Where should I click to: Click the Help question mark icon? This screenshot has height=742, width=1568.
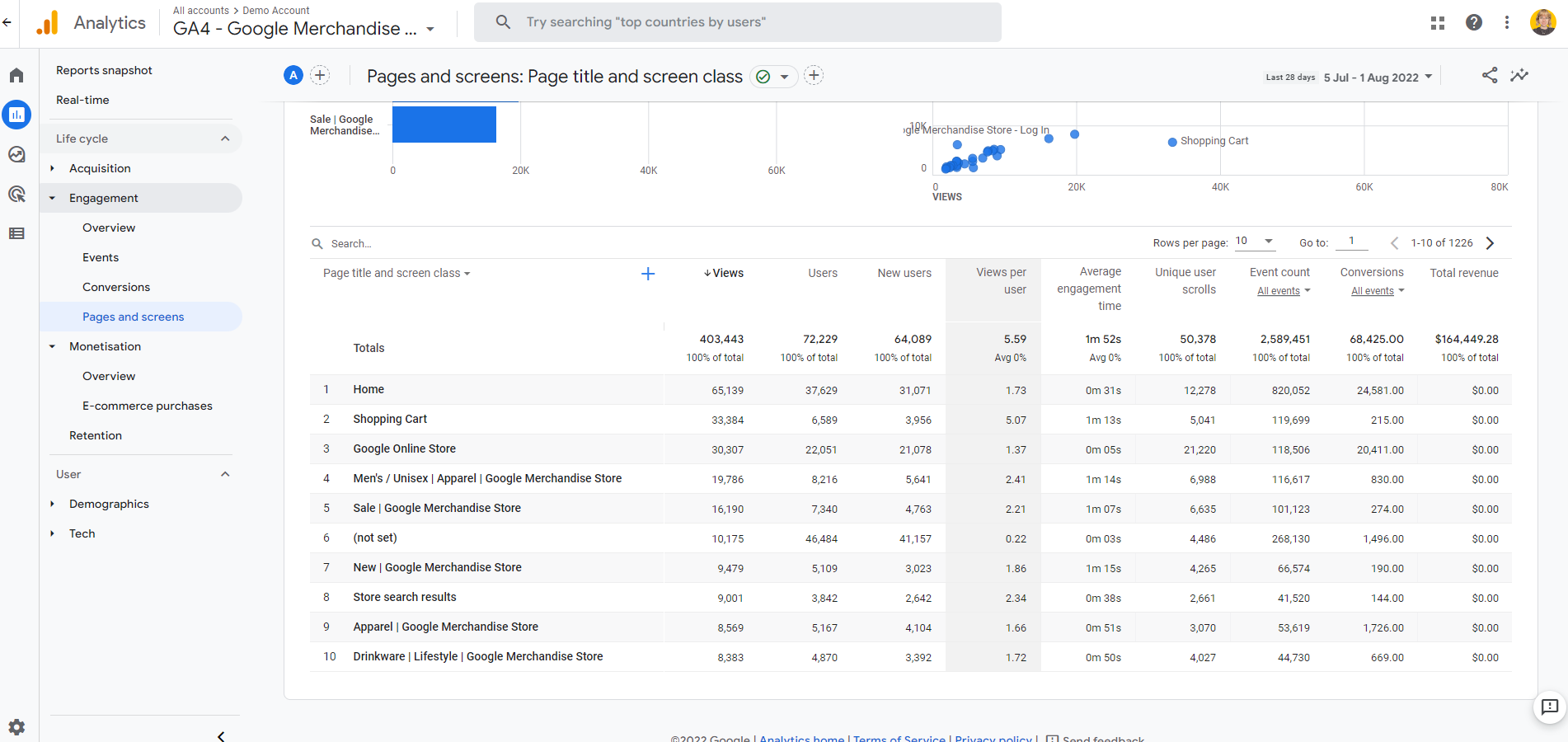1473,23
